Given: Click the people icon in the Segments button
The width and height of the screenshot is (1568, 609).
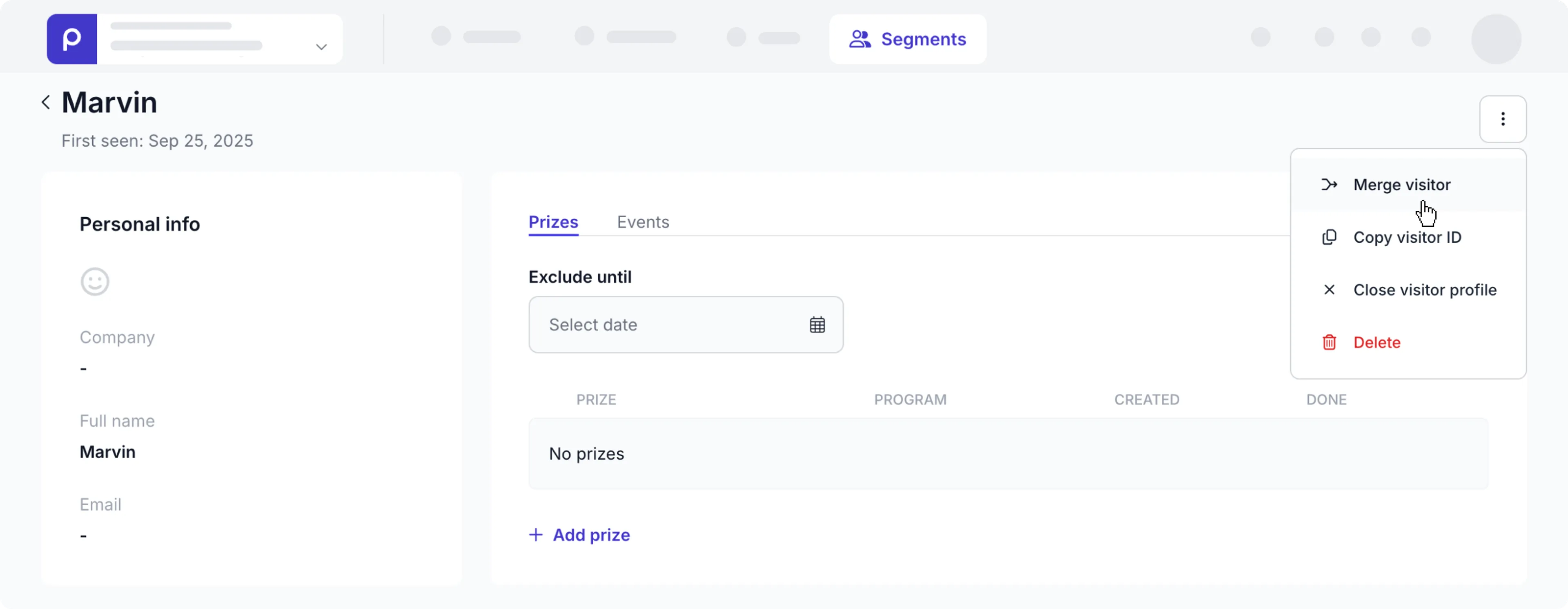Looking at the screenshot, I should [x=860, y=38].
